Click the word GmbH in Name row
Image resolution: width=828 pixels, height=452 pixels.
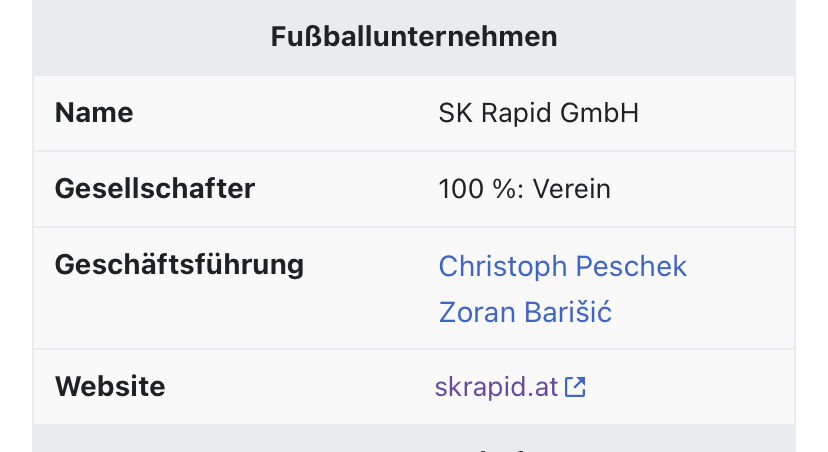tap(599, 113)
